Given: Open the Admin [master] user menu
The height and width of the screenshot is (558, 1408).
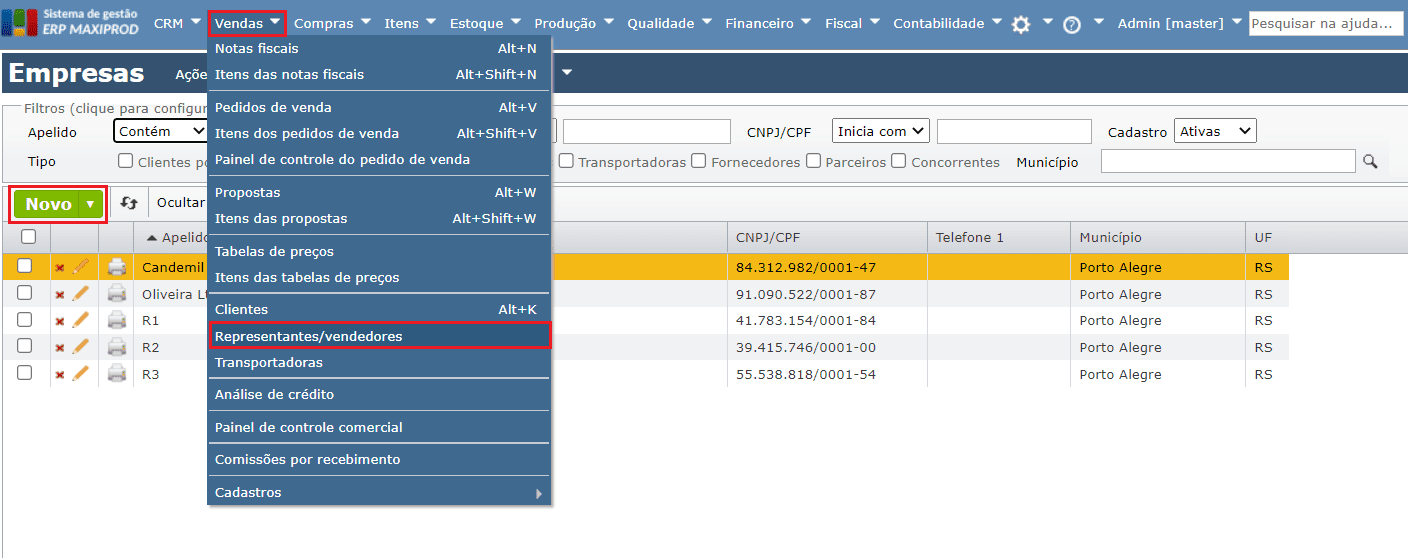Looking at the screenshot, I should tap(1180, 24).
